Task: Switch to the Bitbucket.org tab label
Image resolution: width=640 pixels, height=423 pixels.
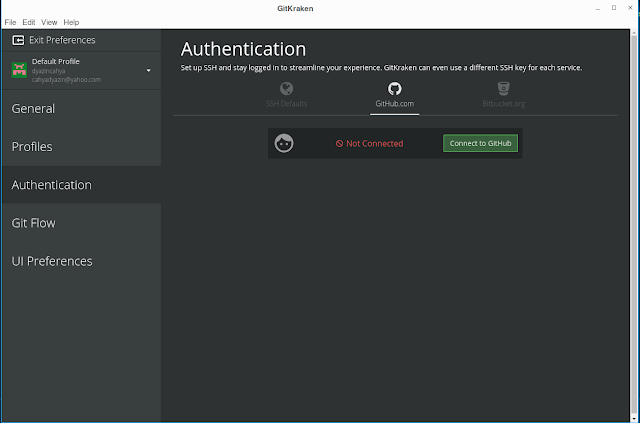Action: [x=503, y=104]
